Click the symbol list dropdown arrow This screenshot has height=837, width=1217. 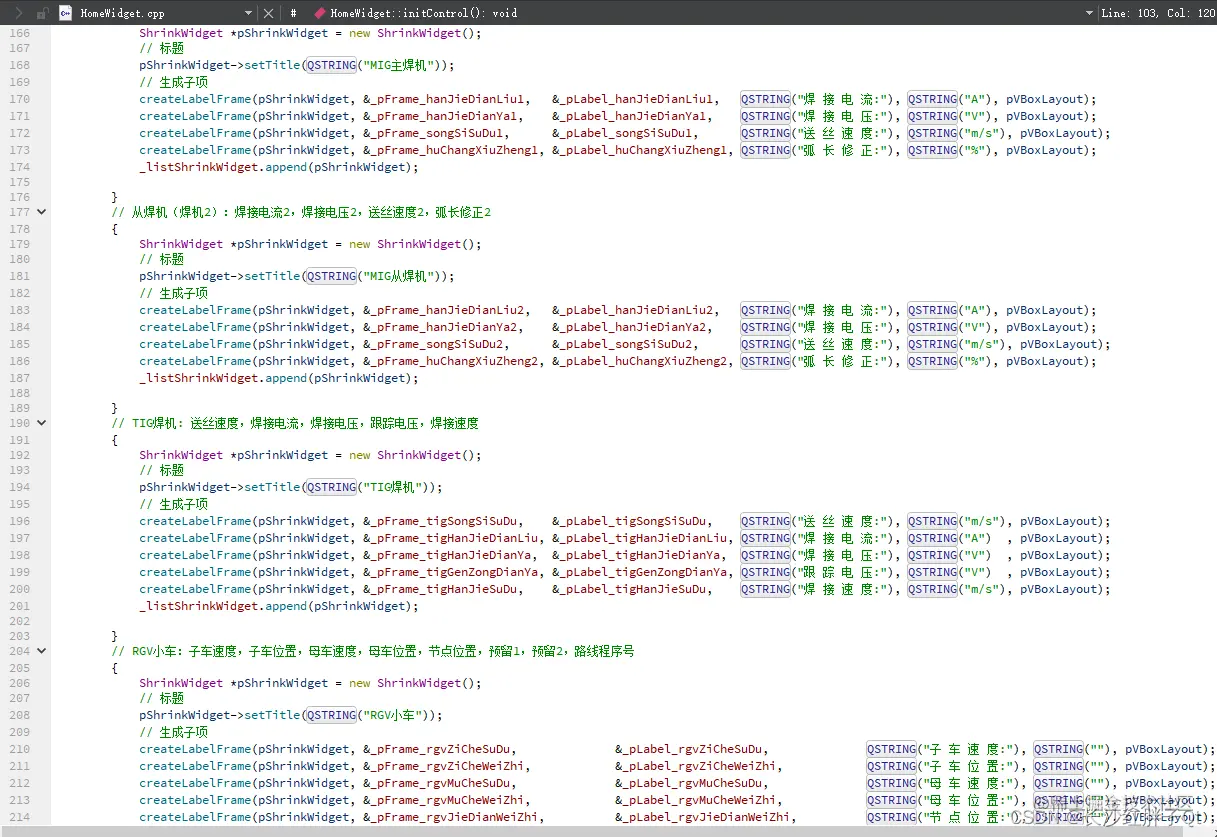tap(1089, 13)
